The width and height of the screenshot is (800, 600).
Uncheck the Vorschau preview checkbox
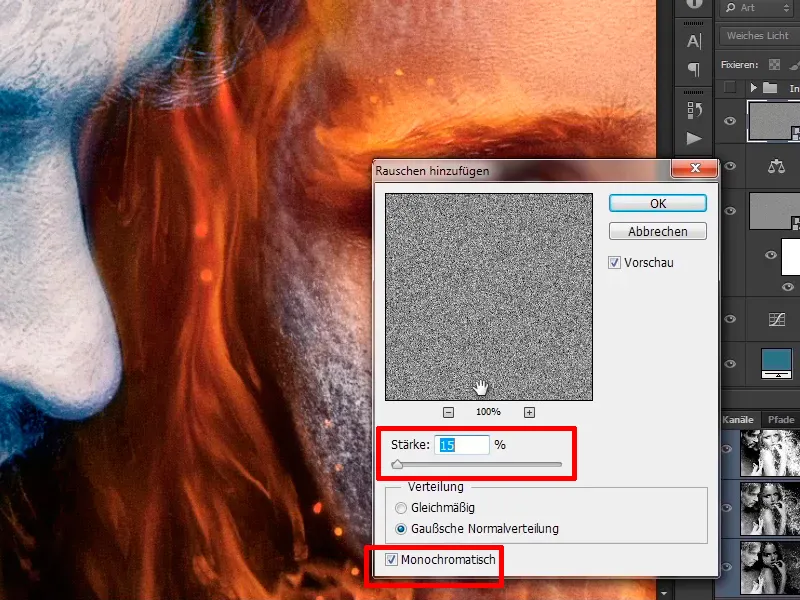tap(614, 263)
